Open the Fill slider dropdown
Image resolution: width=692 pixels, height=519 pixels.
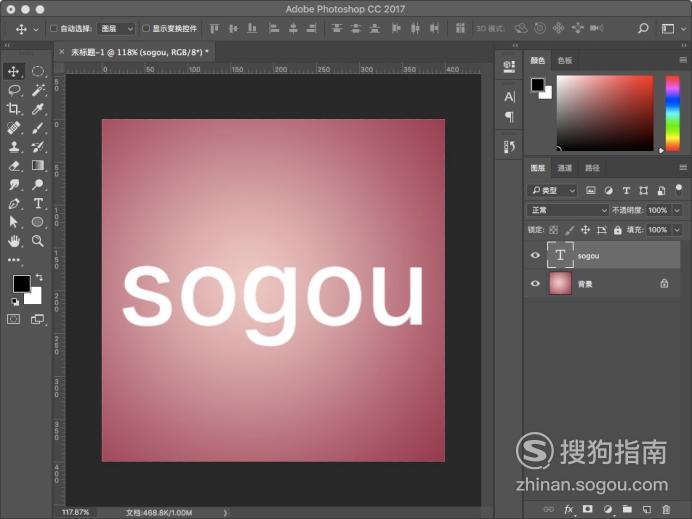[x=677, y=230]
